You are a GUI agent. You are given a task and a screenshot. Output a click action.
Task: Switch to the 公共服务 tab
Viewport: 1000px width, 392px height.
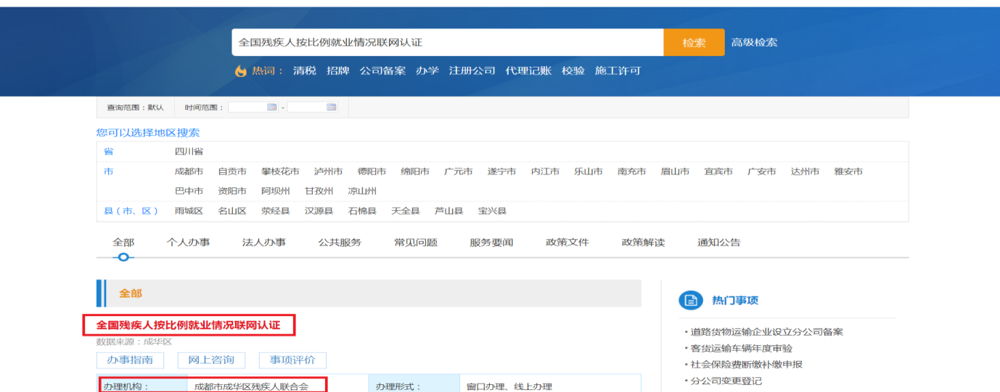[x=340, y=243]
